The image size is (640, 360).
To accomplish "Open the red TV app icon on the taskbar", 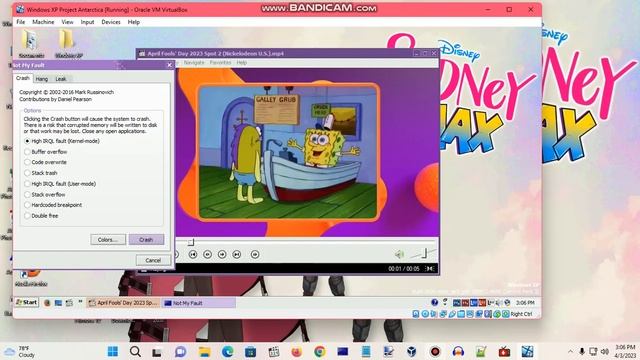I will pos(504,351).
